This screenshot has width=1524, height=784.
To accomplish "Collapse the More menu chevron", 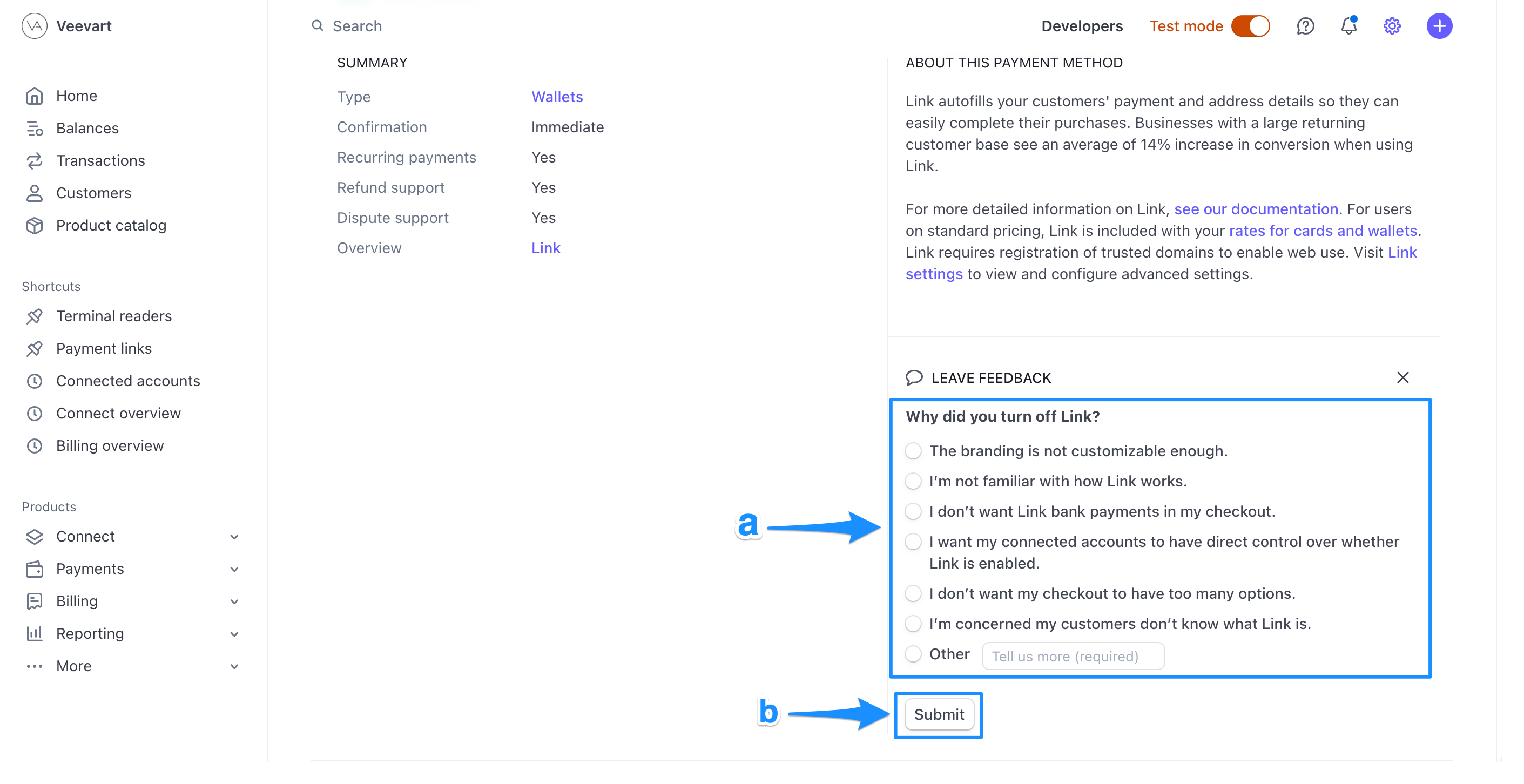I will (235, 666).
